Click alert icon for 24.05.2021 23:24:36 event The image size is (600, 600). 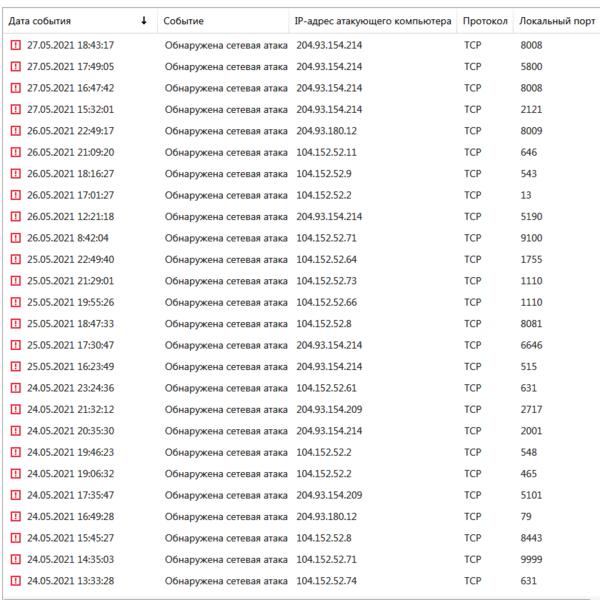click(x=15, y=388)
